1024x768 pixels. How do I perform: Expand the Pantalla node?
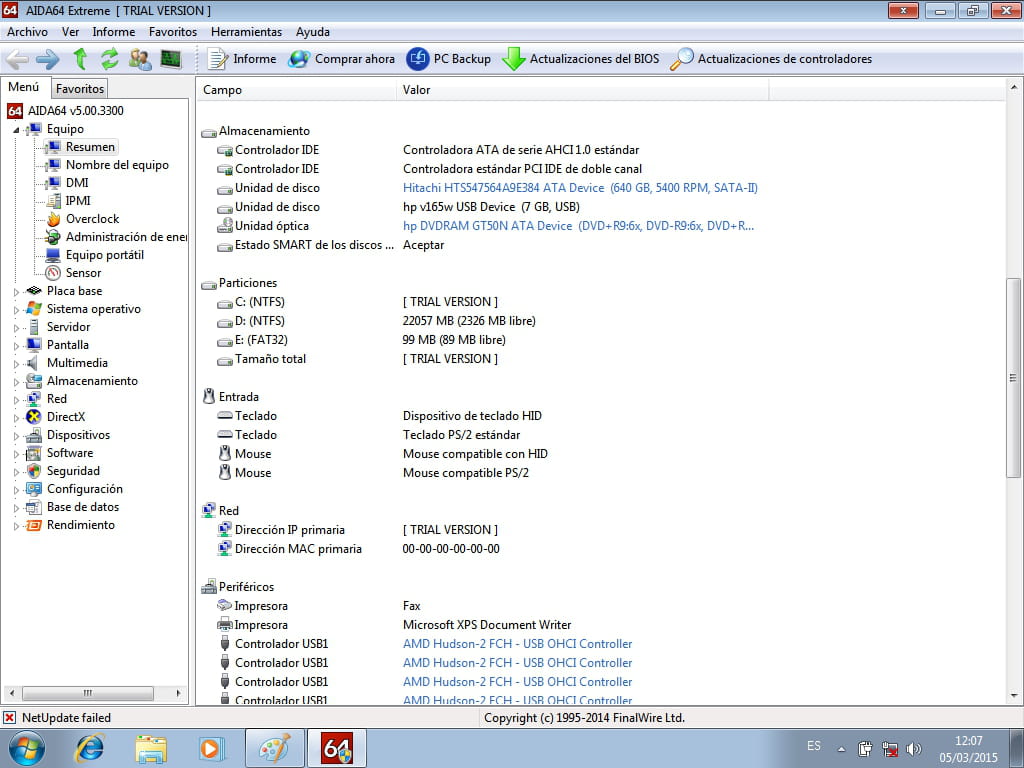click(x=16, y=345)
